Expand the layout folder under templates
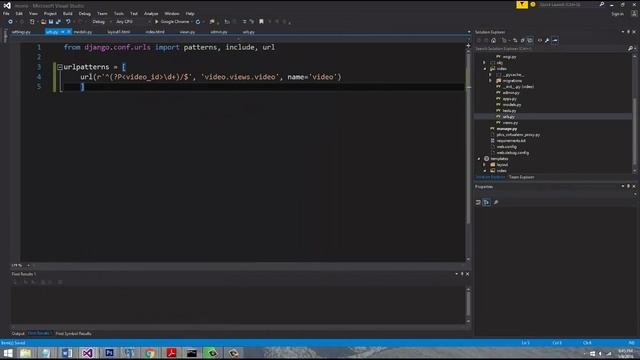Screen dimensions: 640x360 [x=485, y=165]
